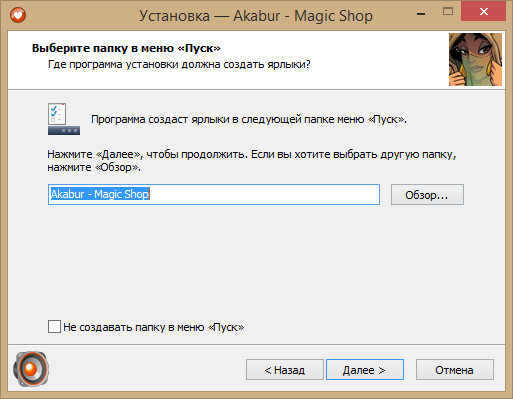Screen dimensions: 513x399
Task: Click the instruction text 'Нажмите «Далее», чтобы продолжить'
Action: pyautogui.click(x=147, y=154)
